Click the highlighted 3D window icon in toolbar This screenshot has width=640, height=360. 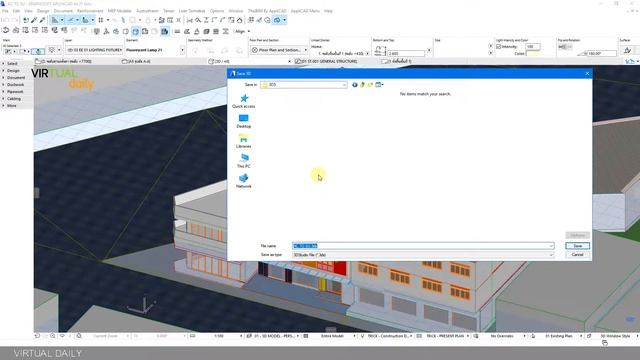[x=277, y=20]
